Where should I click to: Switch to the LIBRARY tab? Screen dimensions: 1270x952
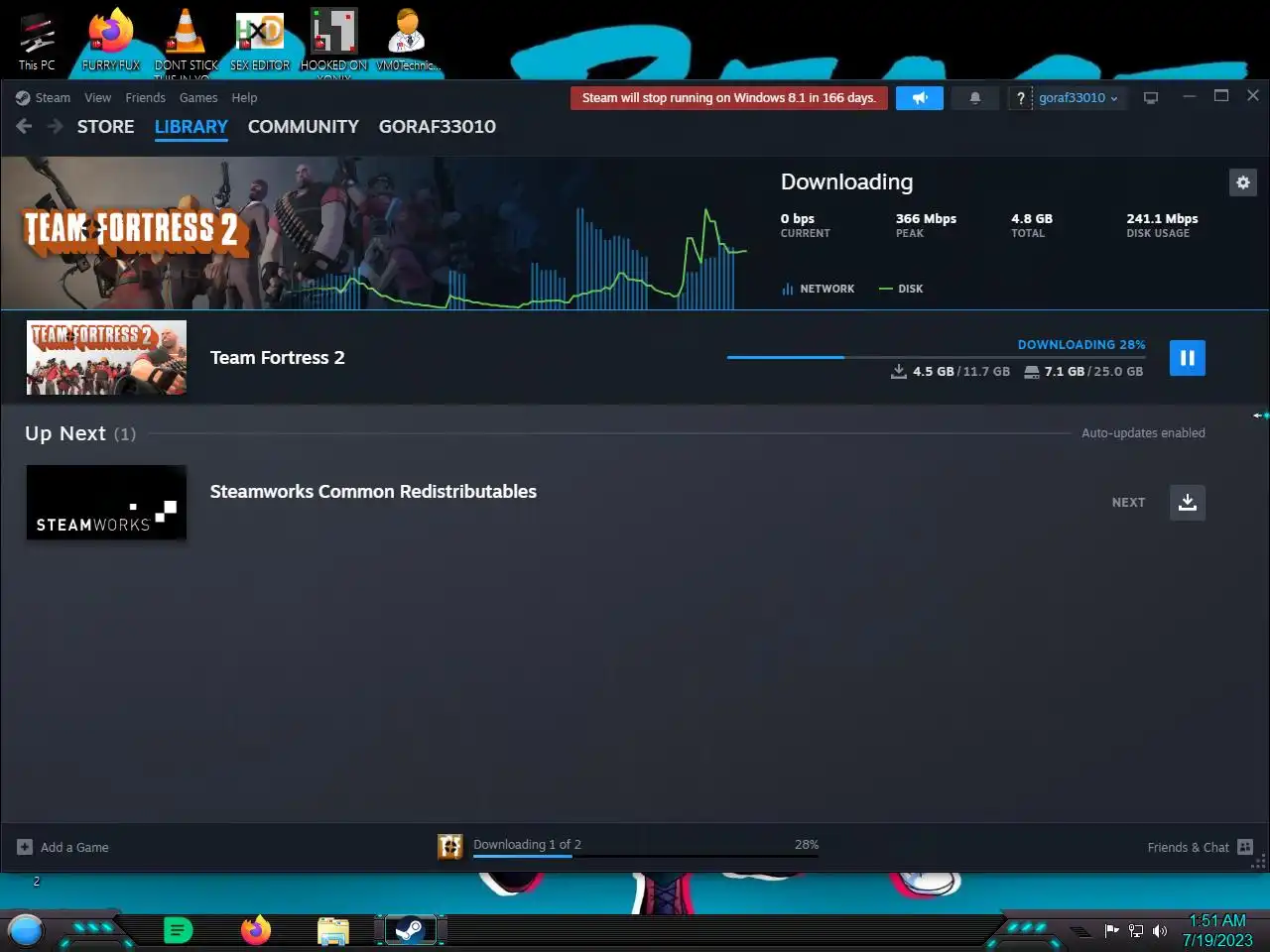190,127
